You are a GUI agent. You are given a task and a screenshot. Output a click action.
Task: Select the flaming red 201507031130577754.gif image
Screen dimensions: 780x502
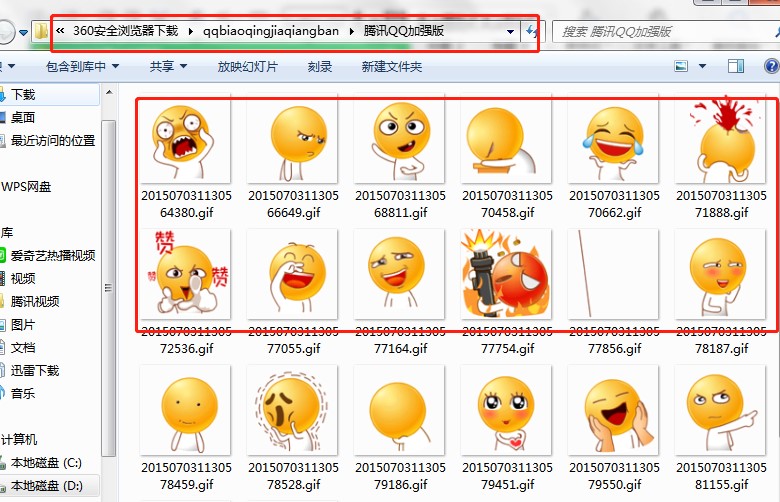506,274
